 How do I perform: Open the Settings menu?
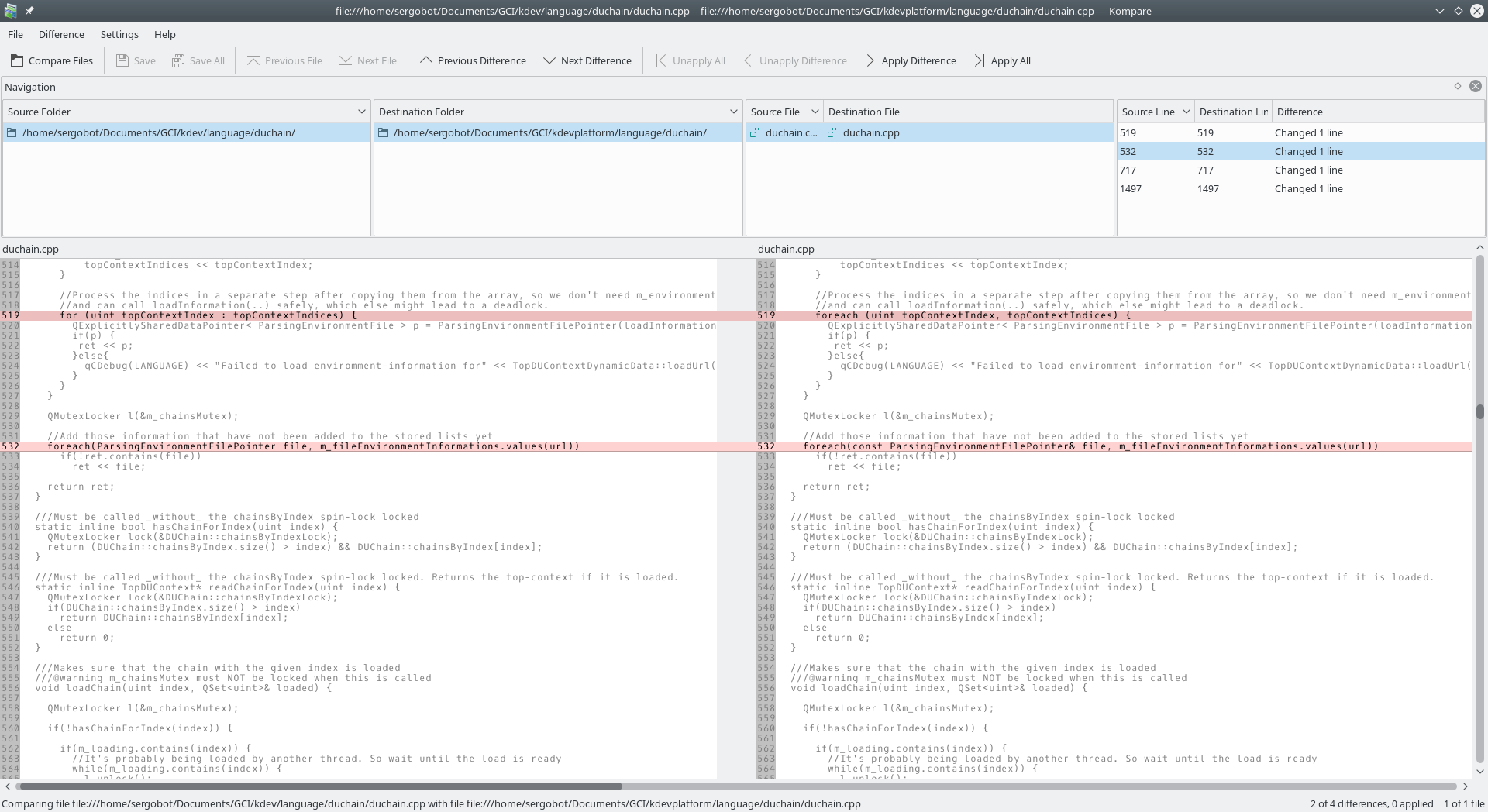(x=119, y=34)
